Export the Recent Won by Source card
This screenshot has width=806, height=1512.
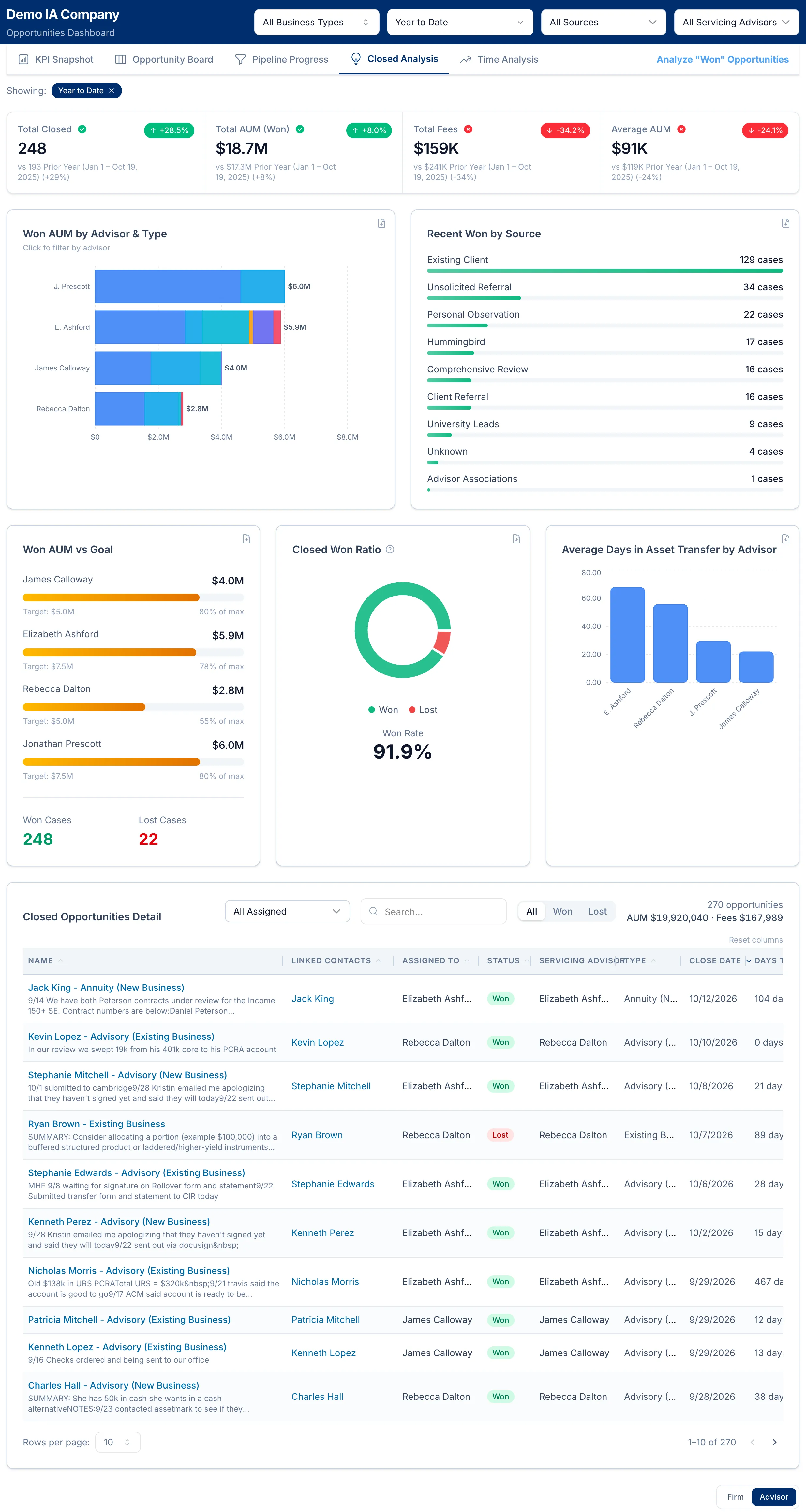[785, 223]
